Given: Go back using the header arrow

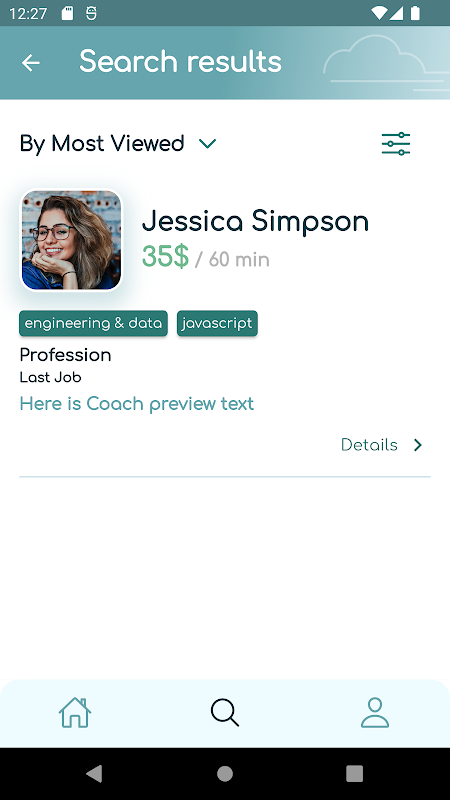Looking at the screenshot, I should click(31, 63).
